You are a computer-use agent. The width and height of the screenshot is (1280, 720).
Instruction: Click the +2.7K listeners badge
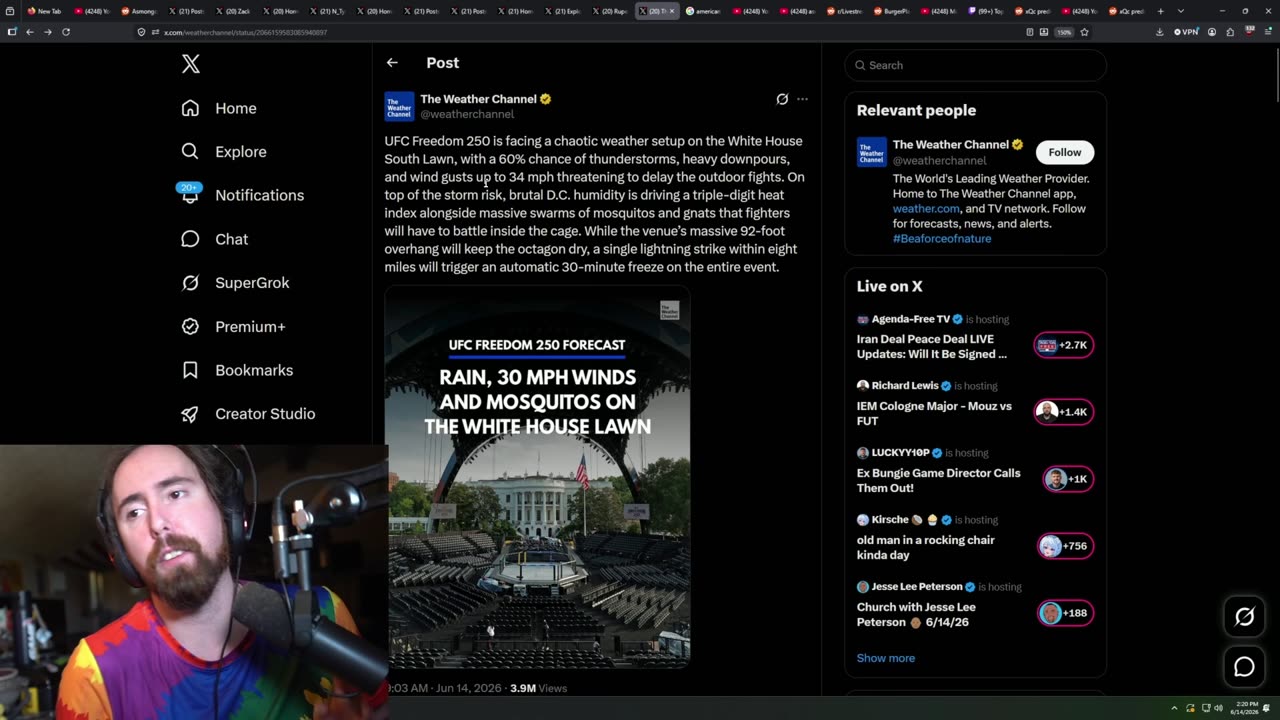point(1063,345)
